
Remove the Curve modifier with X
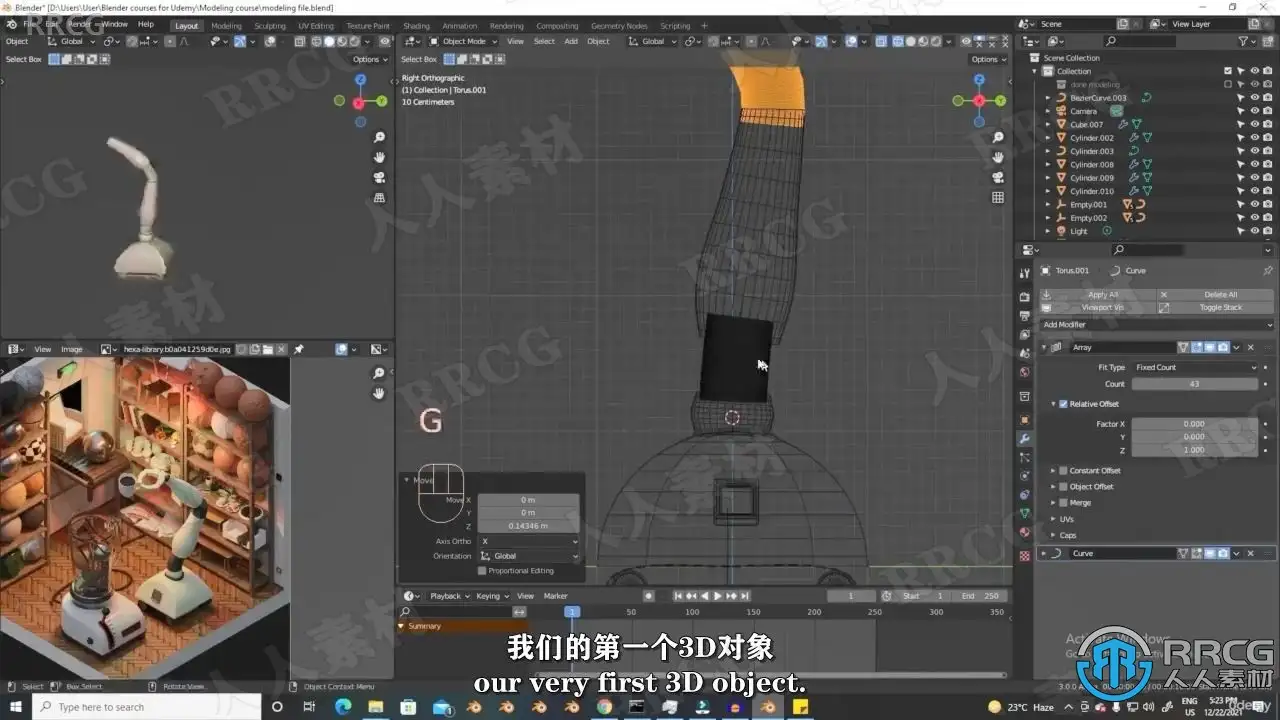tap(1250, 553)
